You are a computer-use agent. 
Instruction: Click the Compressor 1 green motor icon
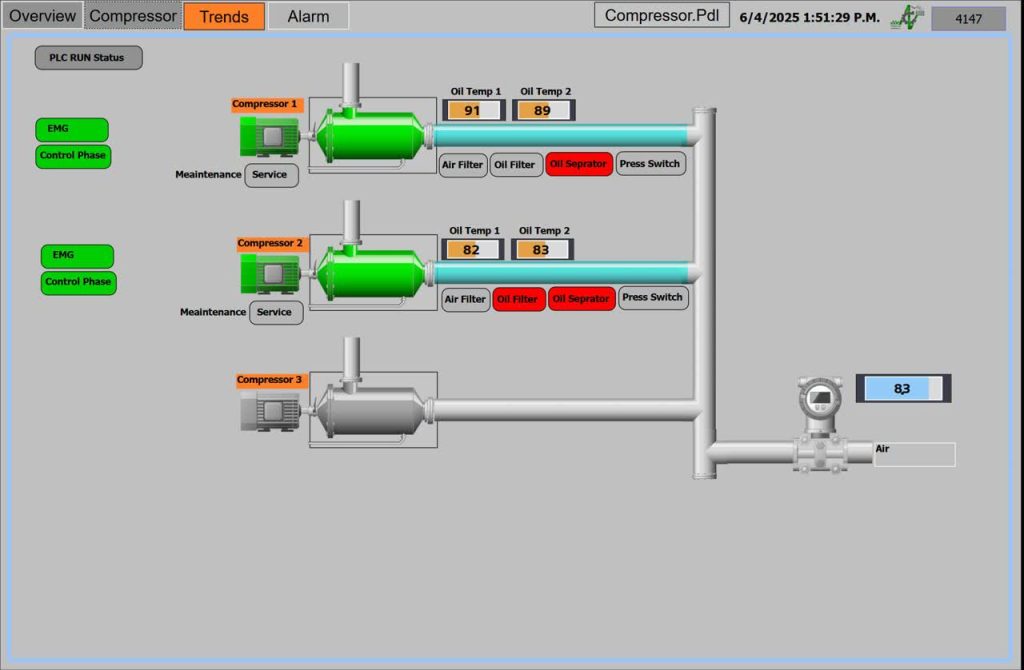(269, 137)
